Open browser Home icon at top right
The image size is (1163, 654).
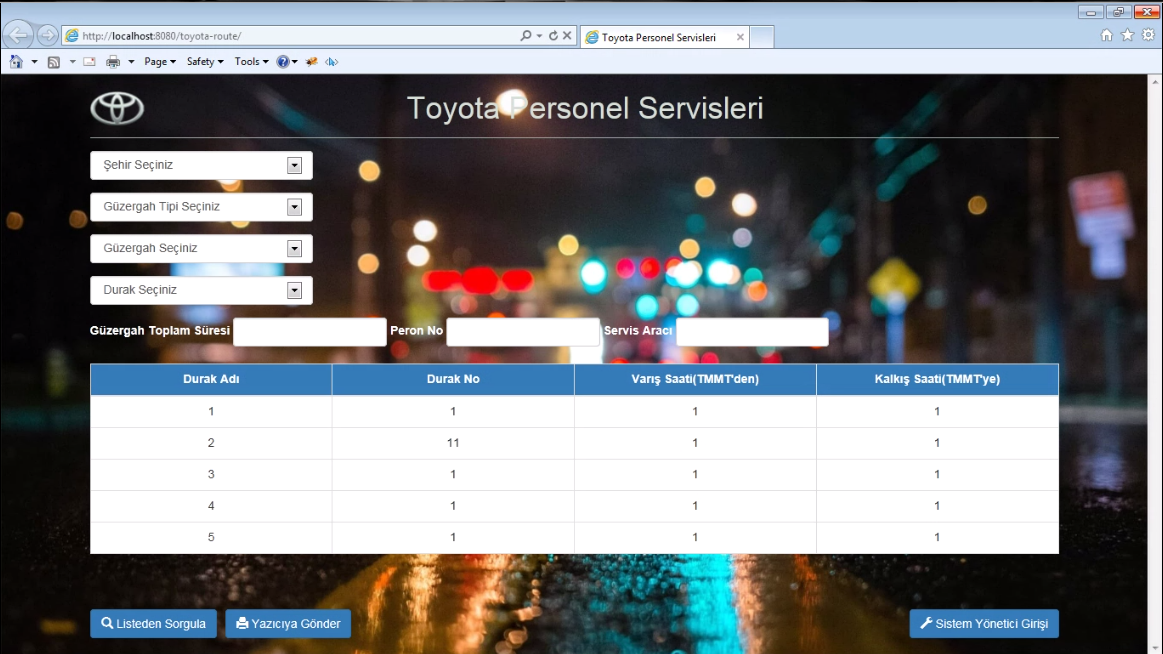(x=1107, y=35)
